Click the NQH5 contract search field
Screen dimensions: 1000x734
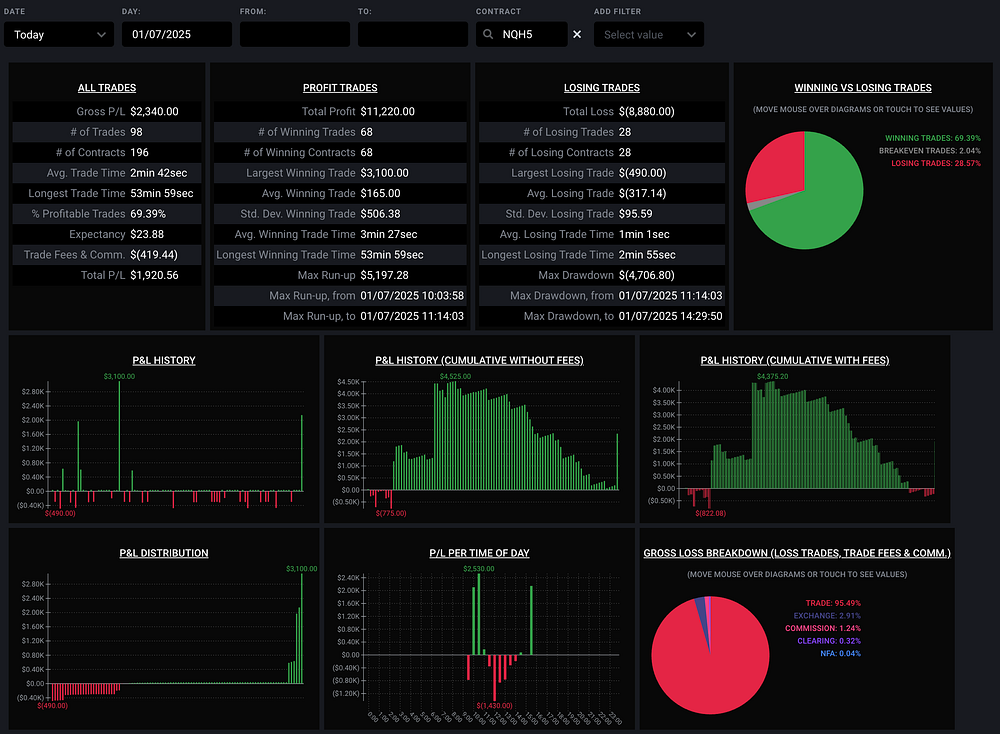pos(522,34)
